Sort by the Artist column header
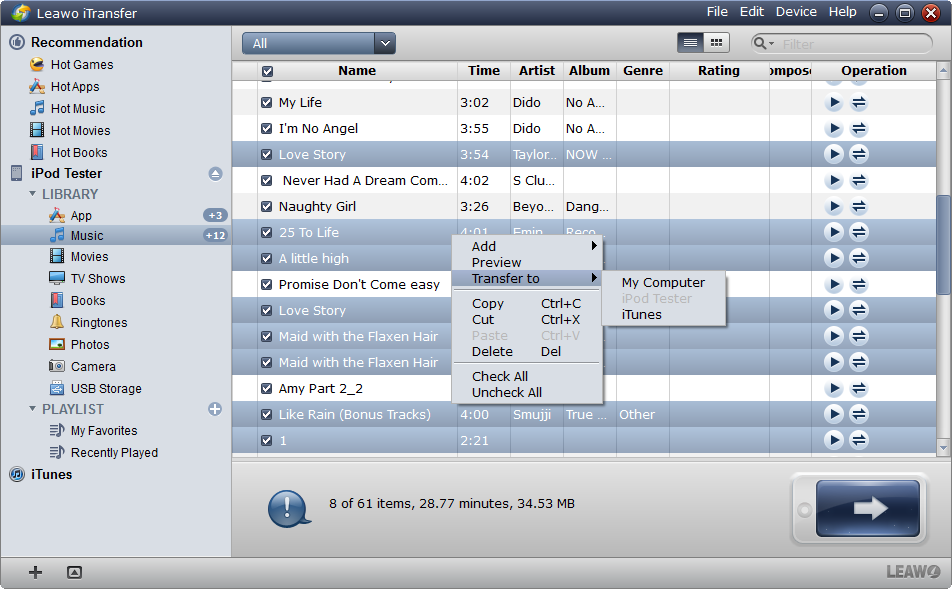The height and width of the screenshot is (589, 952). (x=537, y=70)
